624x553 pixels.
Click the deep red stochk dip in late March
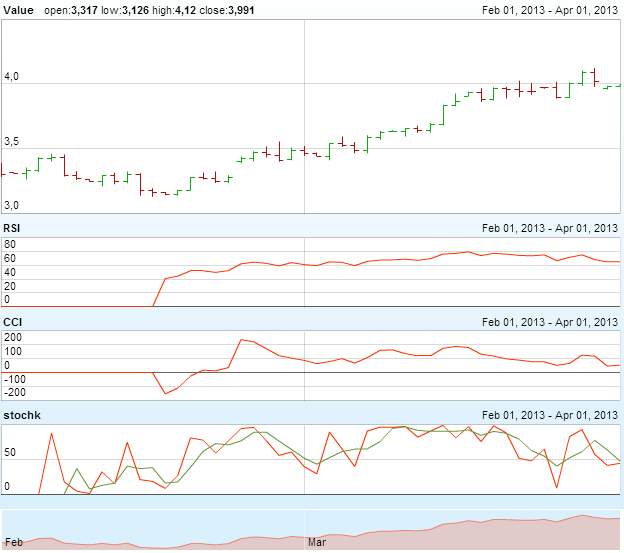pyautogui.click(x=557, y=487)
